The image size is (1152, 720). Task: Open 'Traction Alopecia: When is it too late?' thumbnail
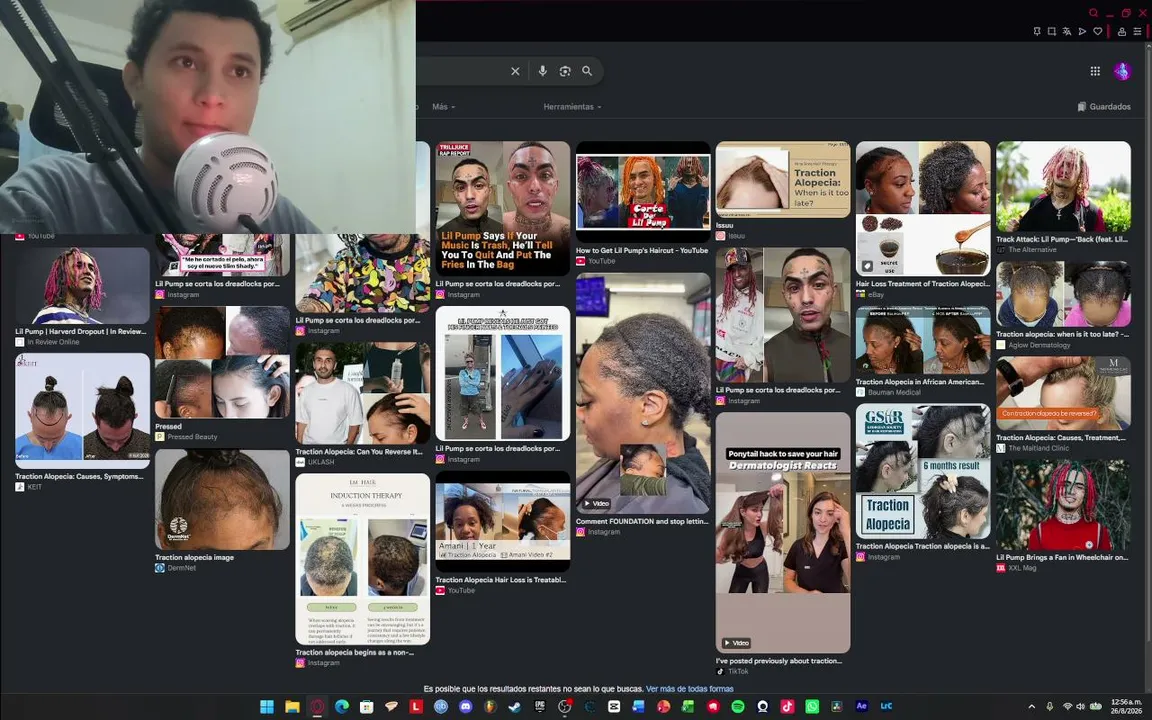pos(782,179)
